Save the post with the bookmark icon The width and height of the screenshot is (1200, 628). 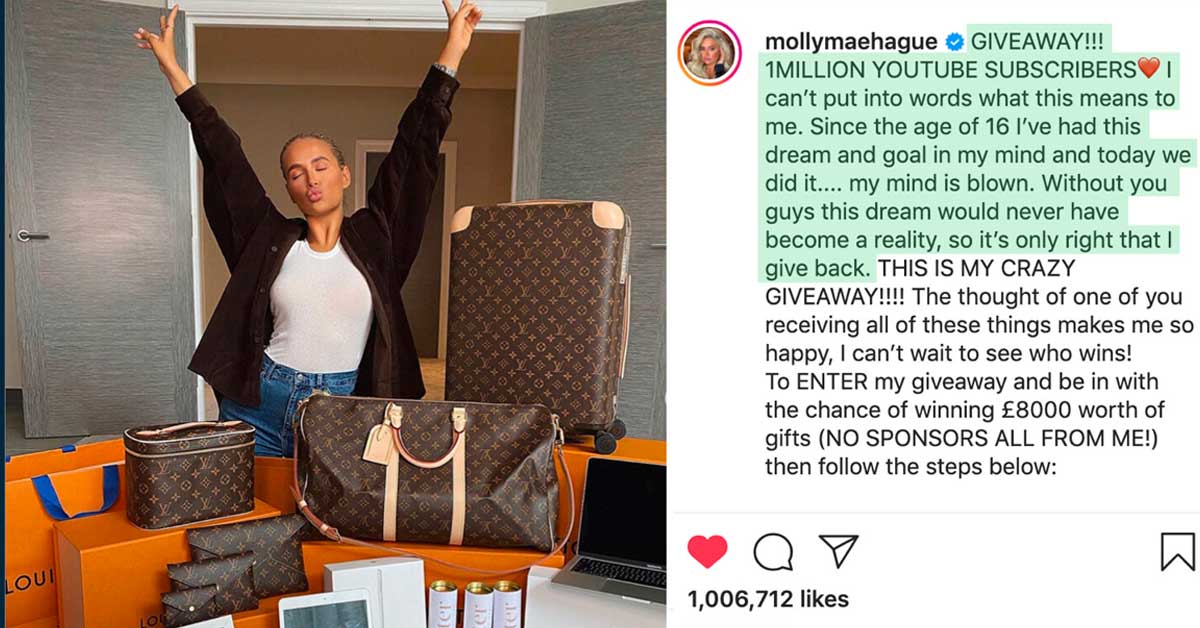(1177, 551)
